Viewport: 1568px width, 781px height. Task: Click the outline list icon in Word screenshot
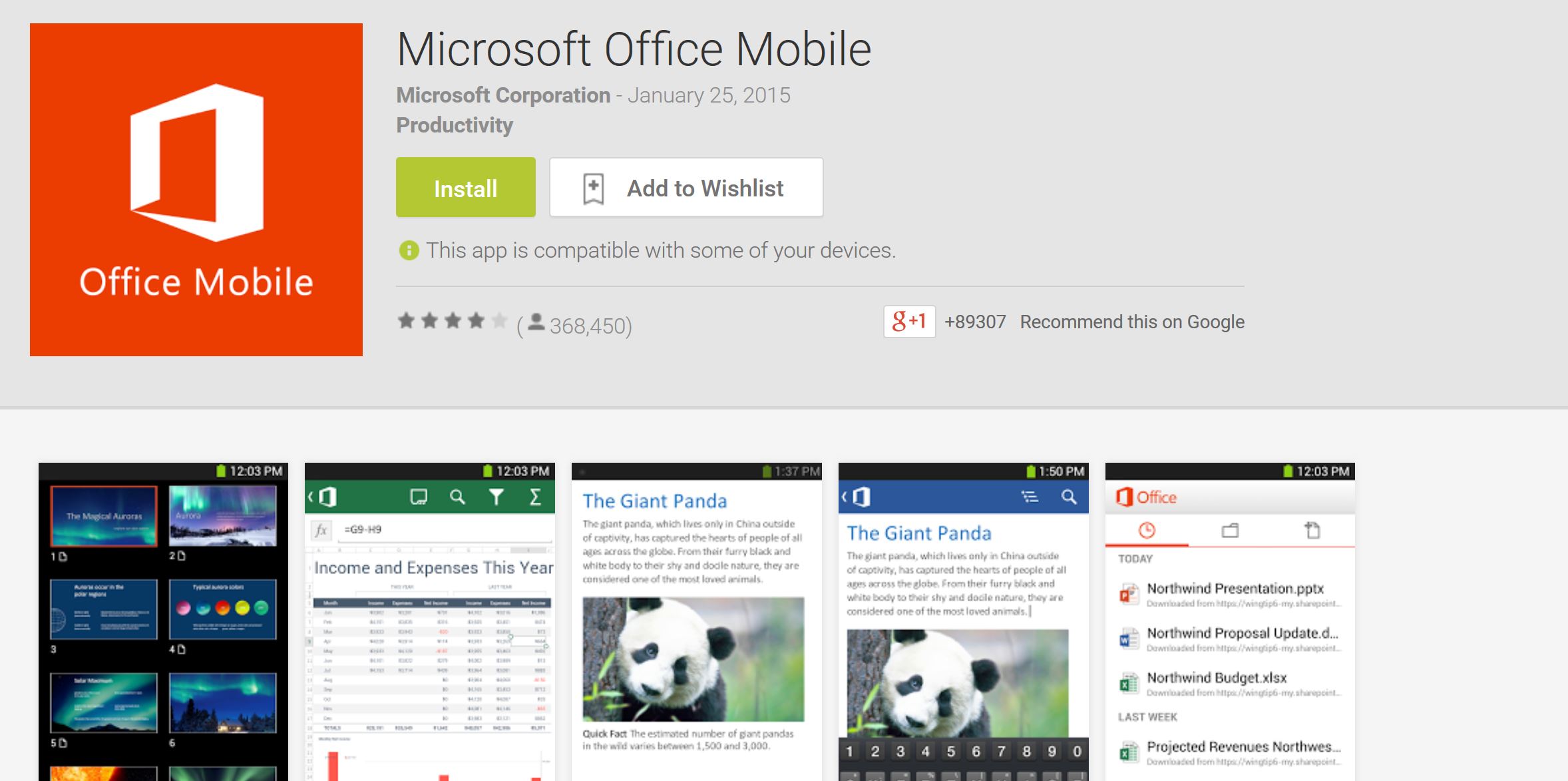1030,497
